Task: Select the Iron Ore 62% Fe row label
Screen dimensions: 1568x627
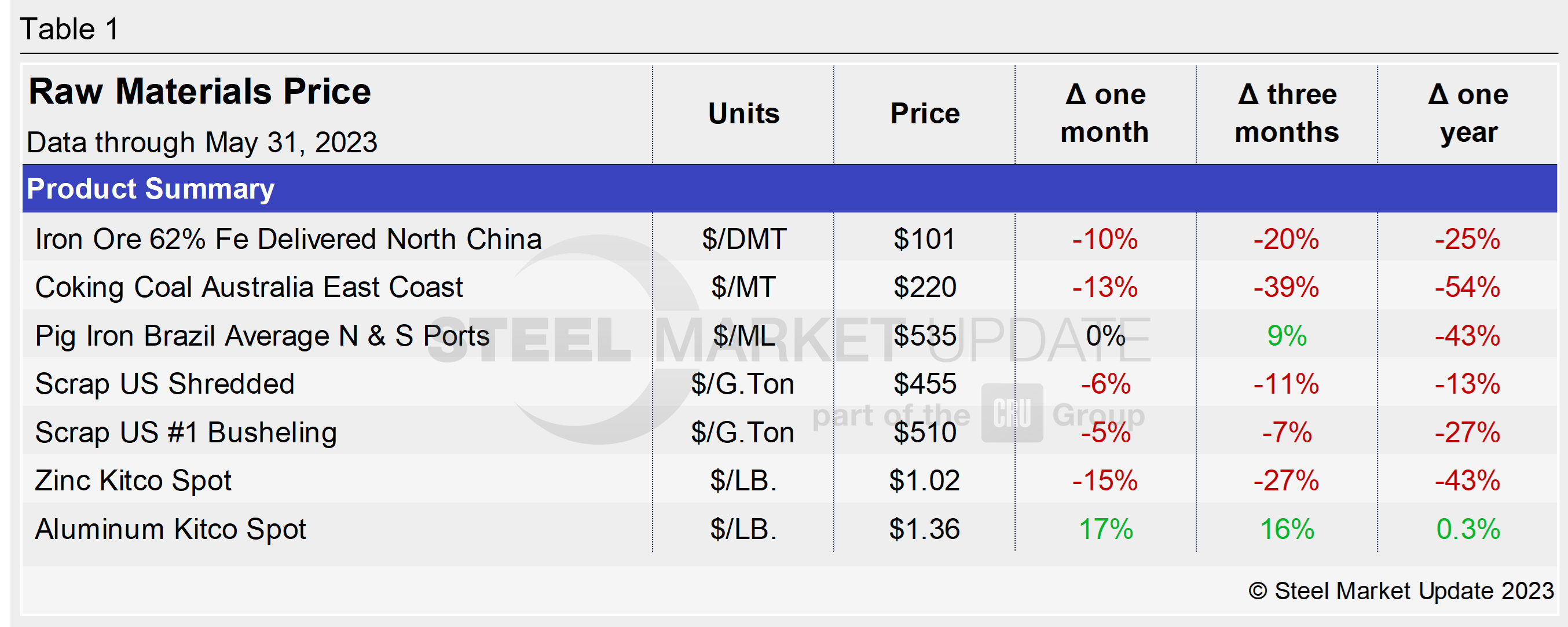Action: pyautogui.click(x=288, y=239)
